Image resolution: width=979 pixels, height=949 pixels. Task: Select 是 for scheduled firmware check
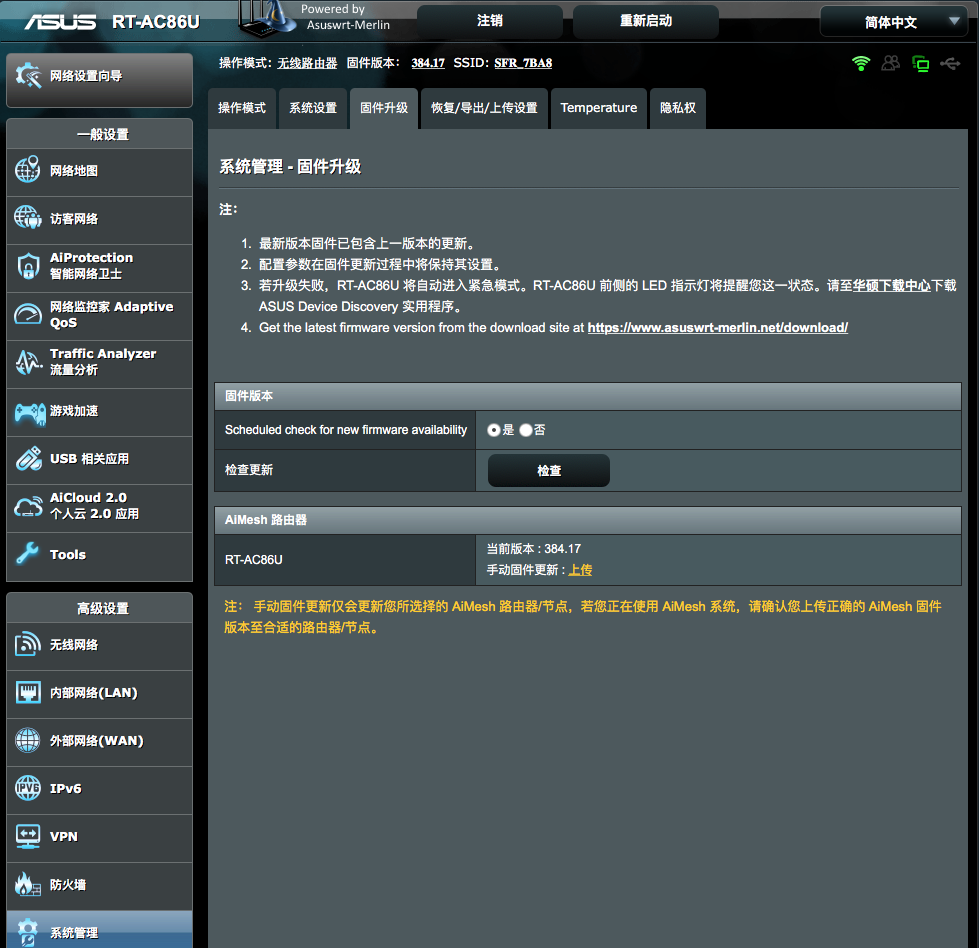point(494,430)
